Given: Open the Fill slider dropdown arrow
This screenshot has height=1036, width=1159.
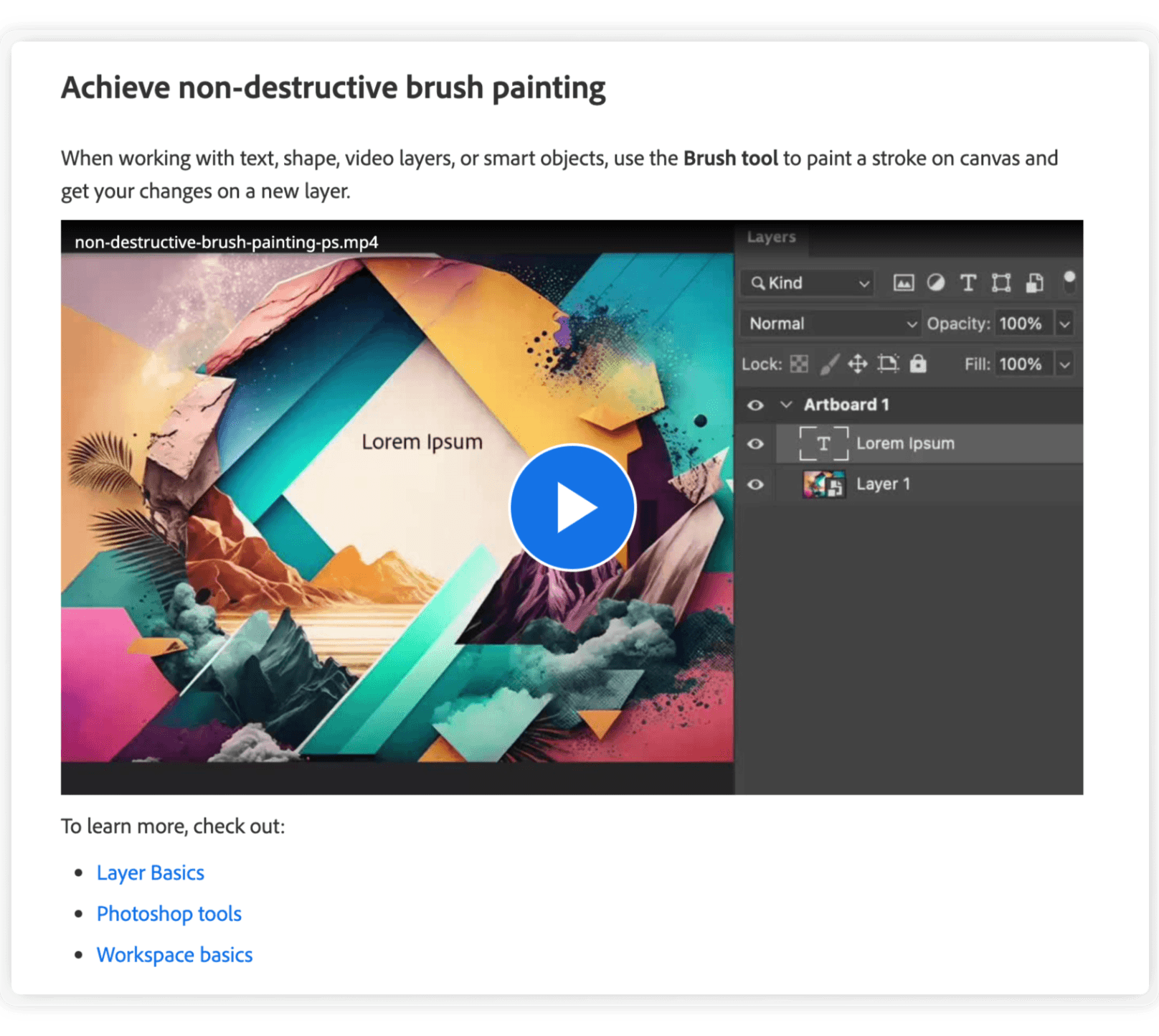Looking at the screenshot, I should pyautogui.click(x=1065, y=365).
